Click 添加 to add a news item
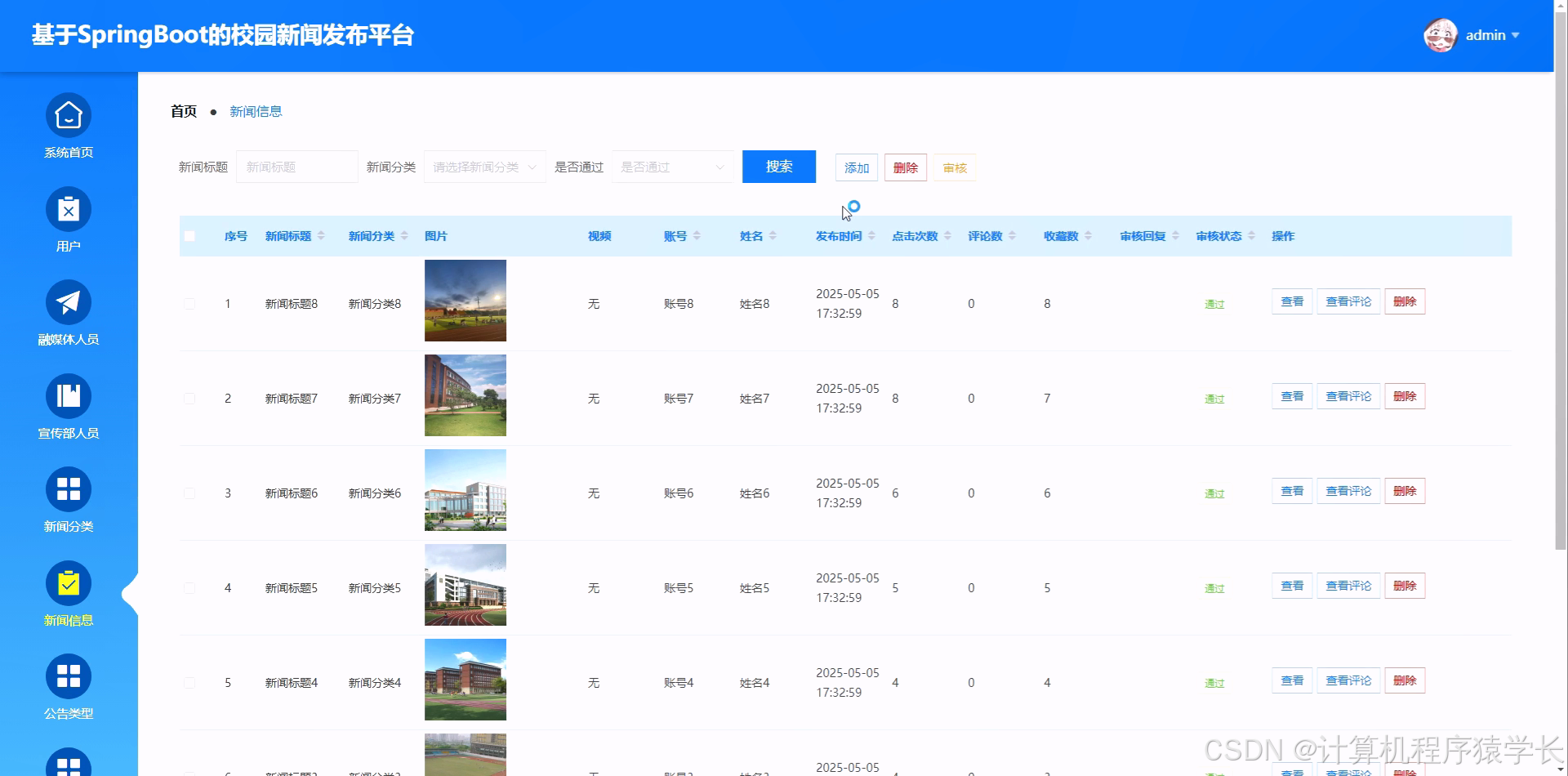 [855, 167]
